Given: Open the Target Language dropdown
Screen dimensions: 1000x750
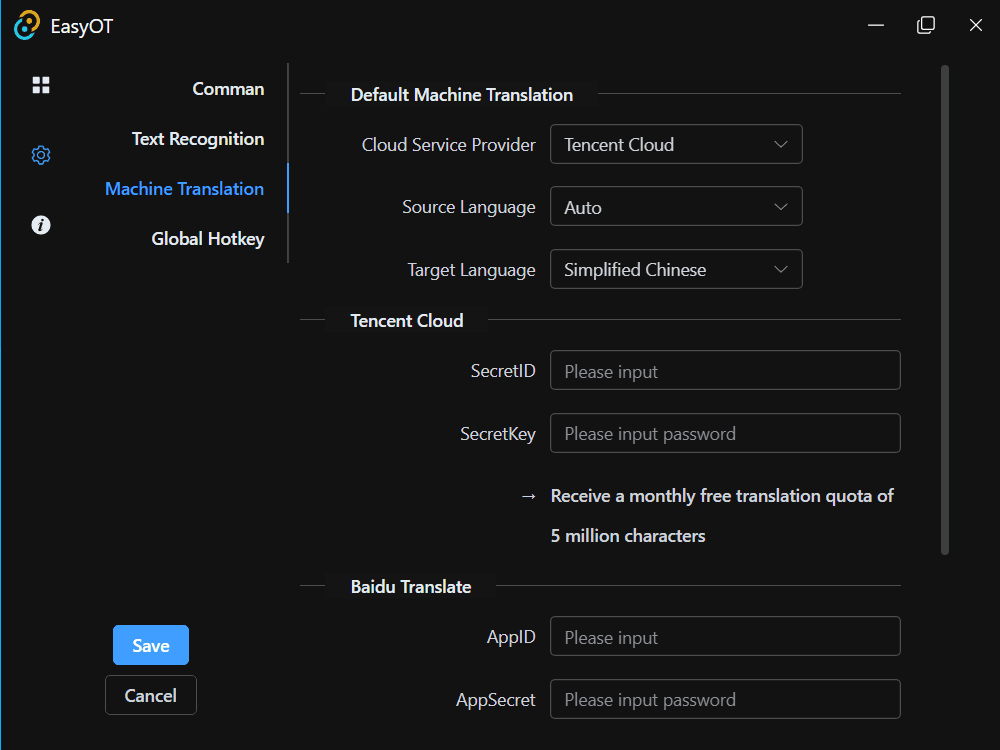Looking at the screenshot, I should coord(676,269).
